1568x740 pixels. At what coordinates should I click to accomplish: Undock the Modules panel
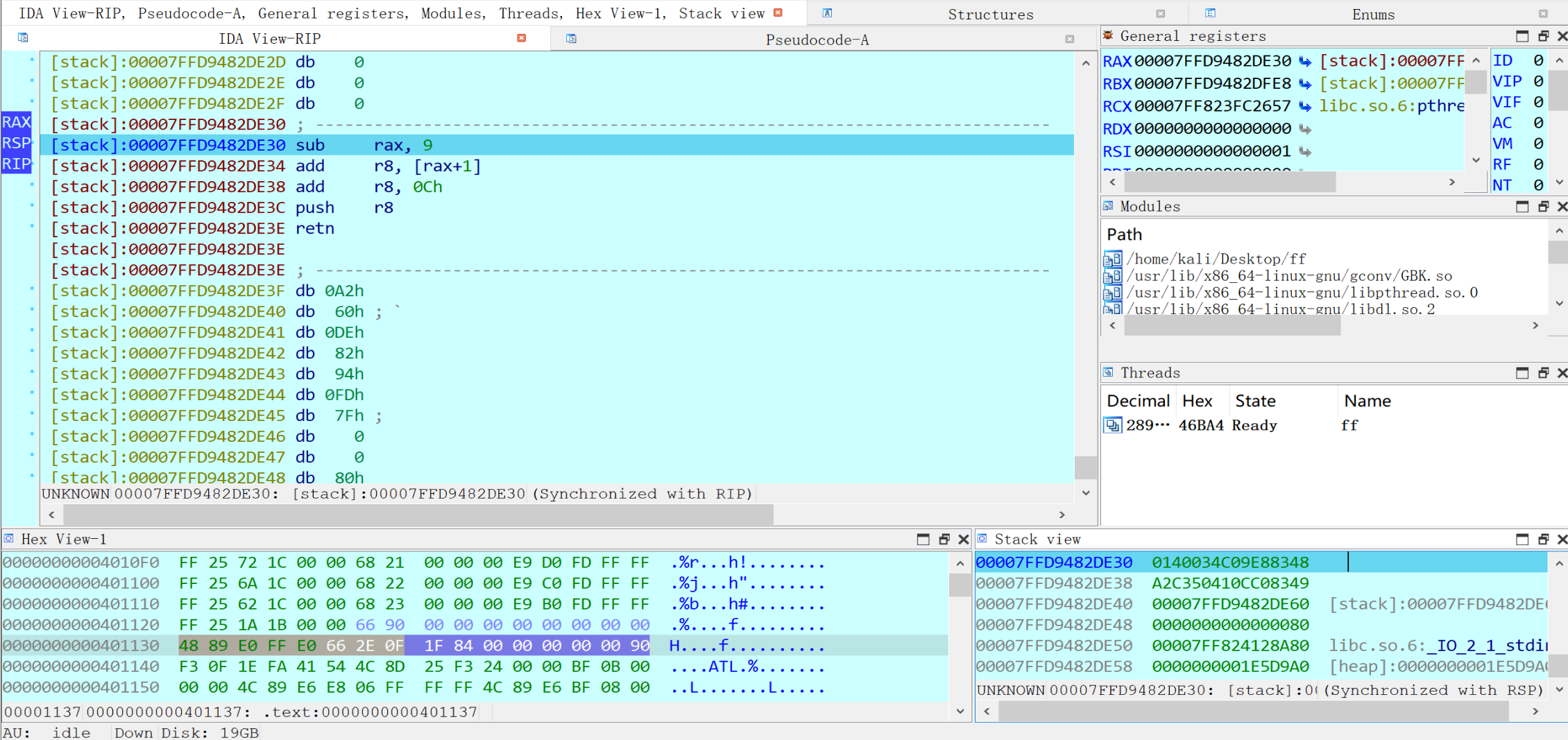point(1544,207)
